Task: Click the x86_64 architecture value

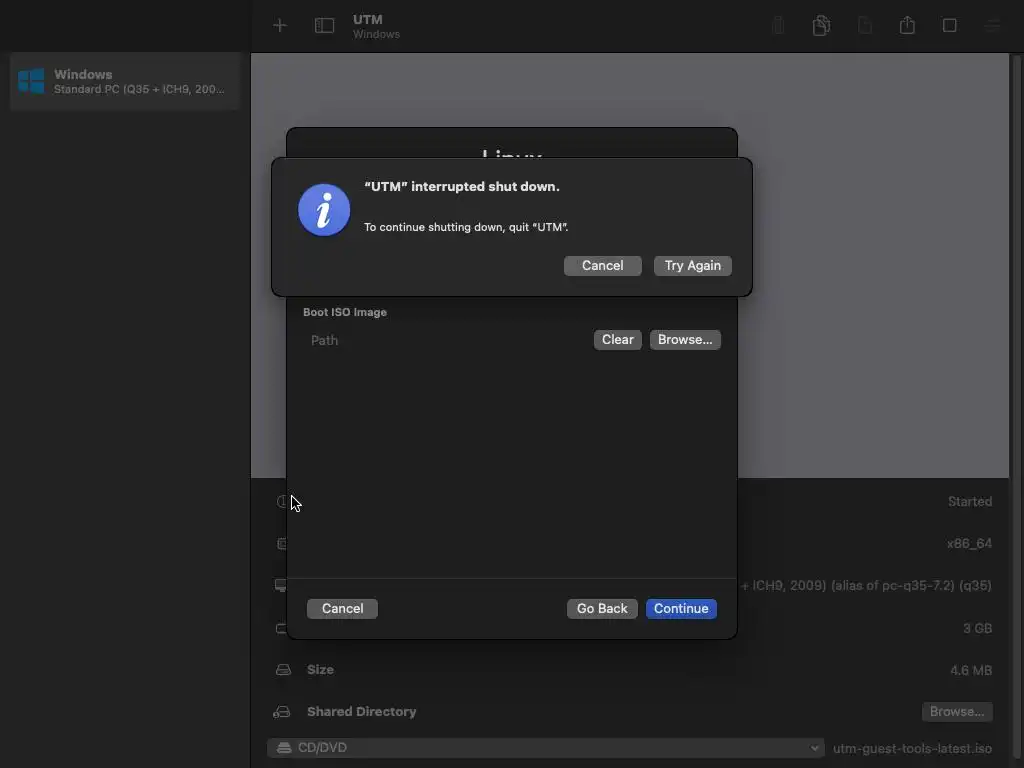Action: (969, 543)
